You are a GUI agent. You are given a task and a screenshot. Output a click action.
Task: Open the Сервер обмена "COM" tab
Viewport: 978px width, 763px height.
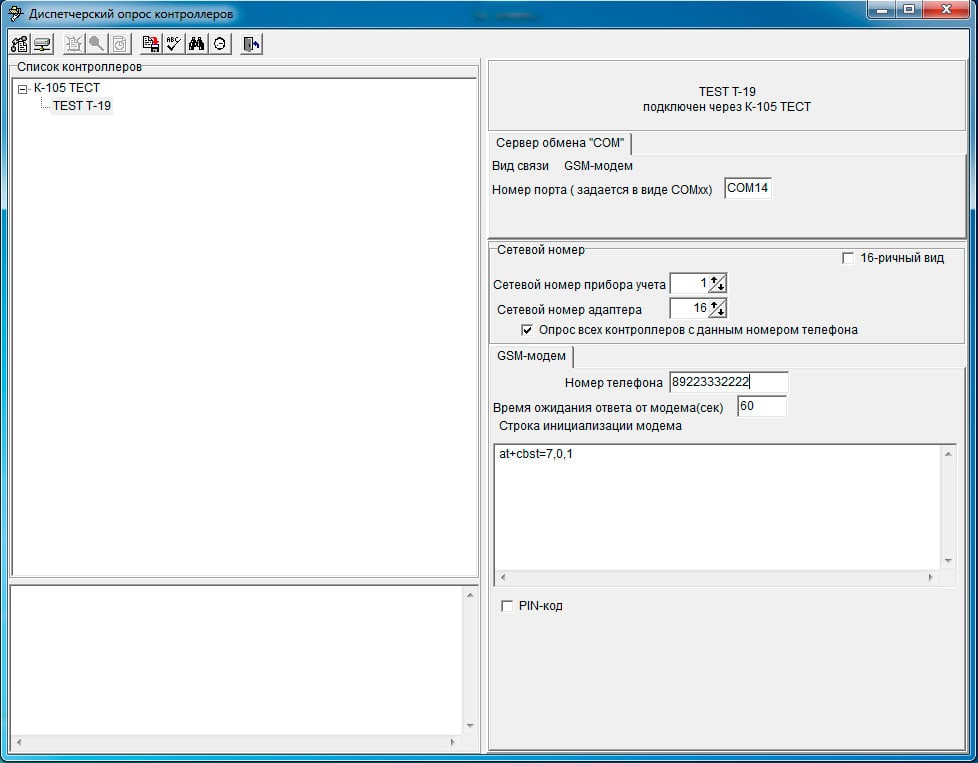click(x=559, y=143)
